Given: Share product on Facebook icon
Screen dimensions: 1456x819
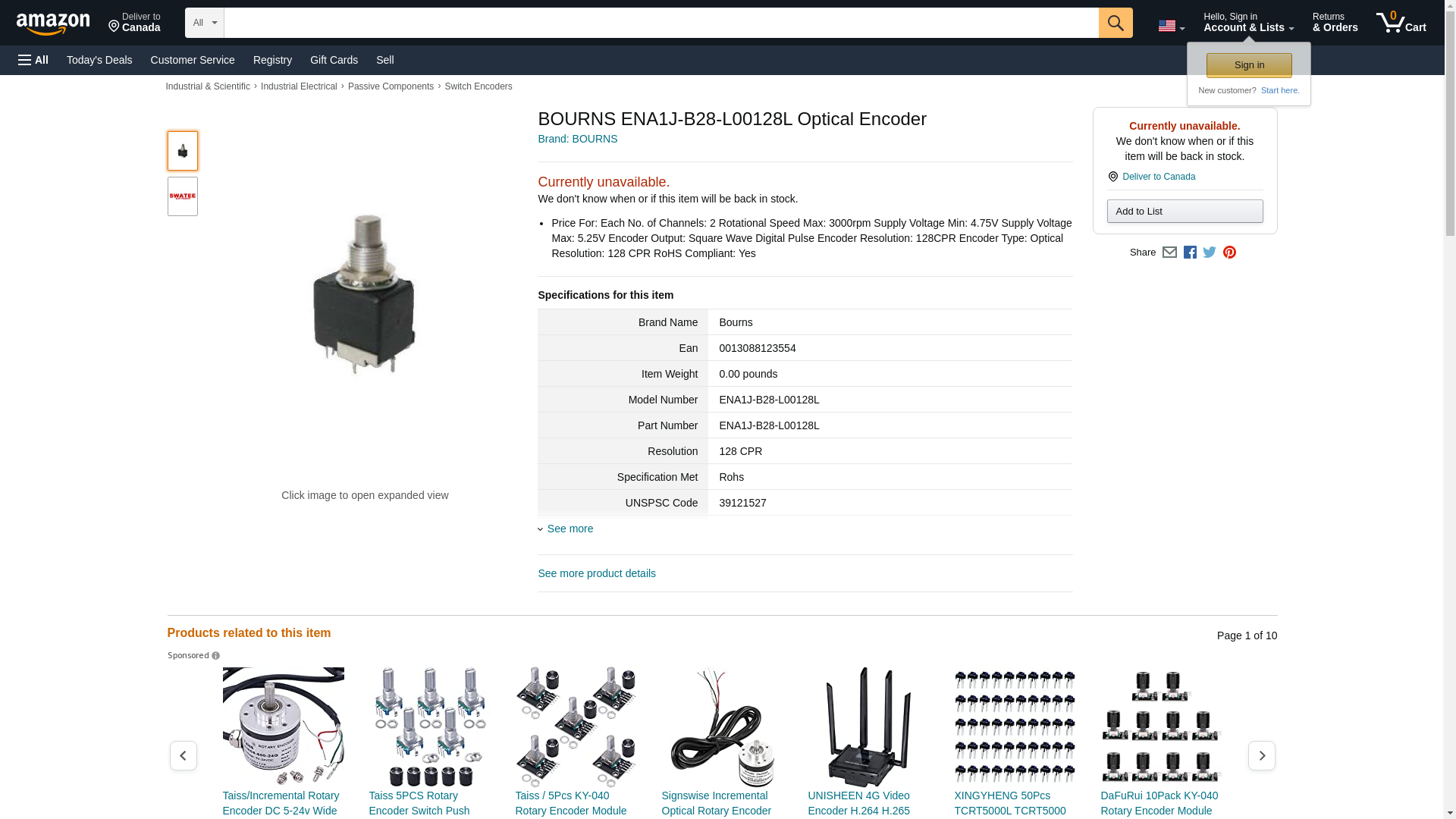Looking at the screenshot, I should point(1190,253).
